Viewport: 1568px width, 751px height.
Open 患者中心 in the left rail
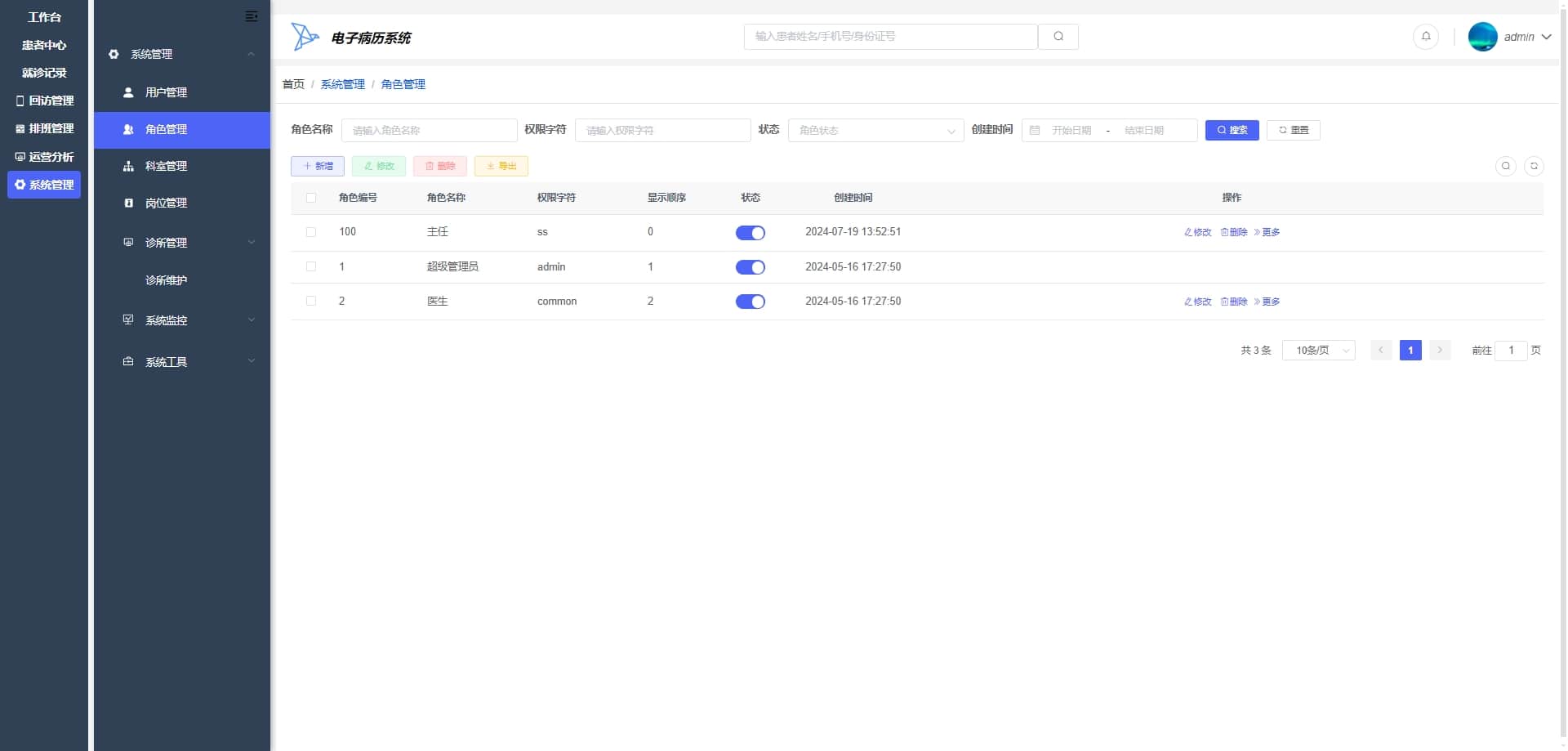tap(44, 46)
